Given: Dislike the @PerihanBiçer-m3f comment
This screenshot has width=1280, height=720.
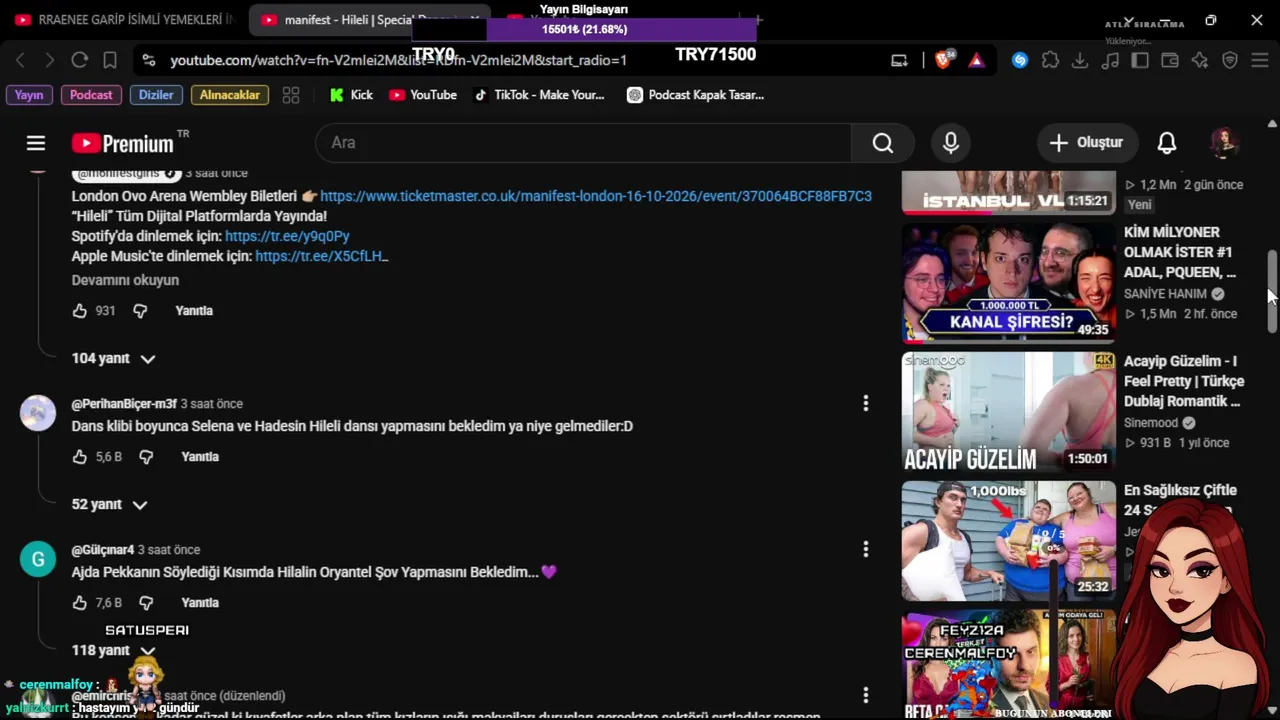Looking at the screenshot, I should (x=146, y=457).
